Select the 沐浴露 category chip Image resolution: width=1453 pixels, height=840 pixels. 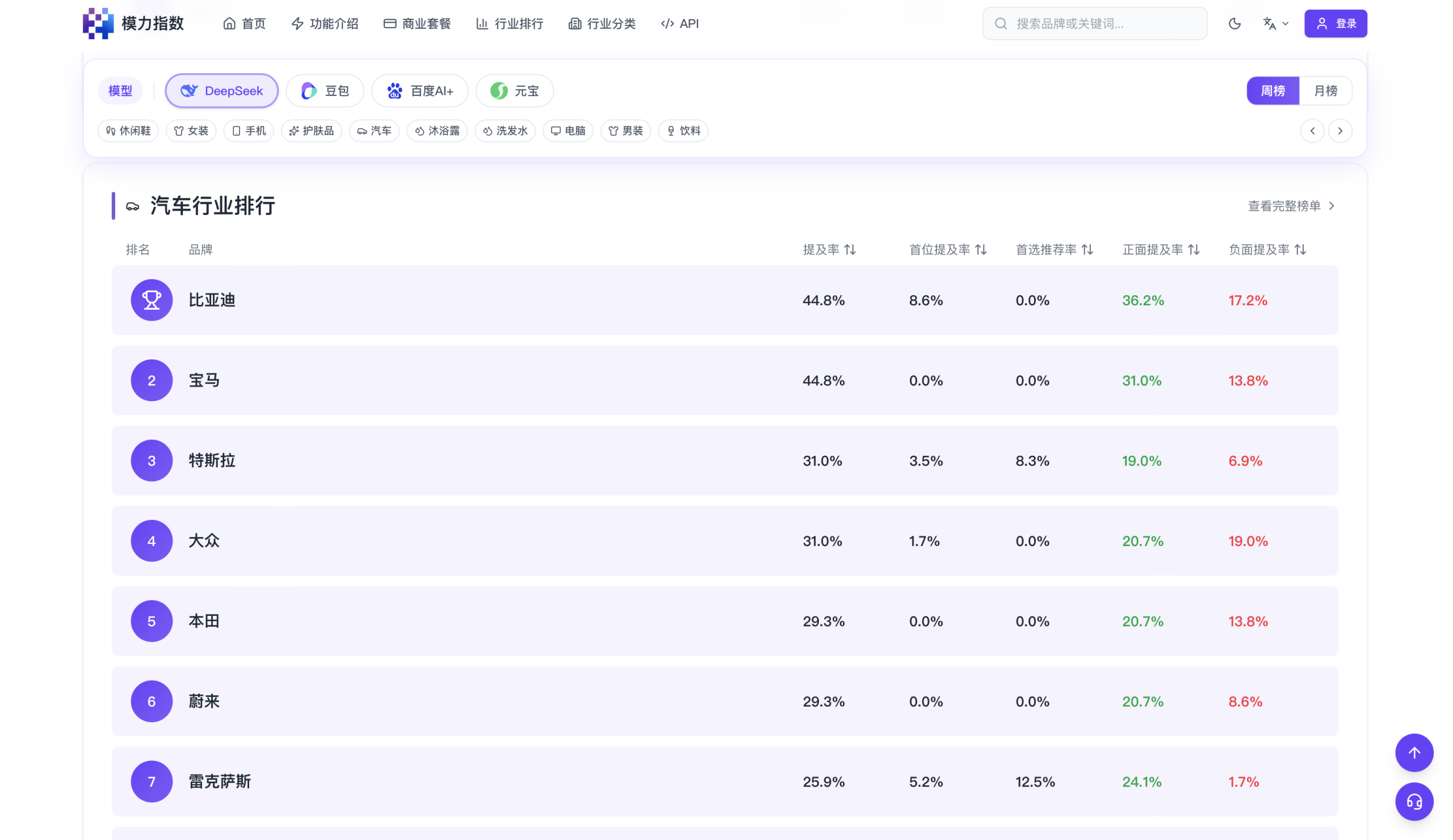(x=437, y=131)
